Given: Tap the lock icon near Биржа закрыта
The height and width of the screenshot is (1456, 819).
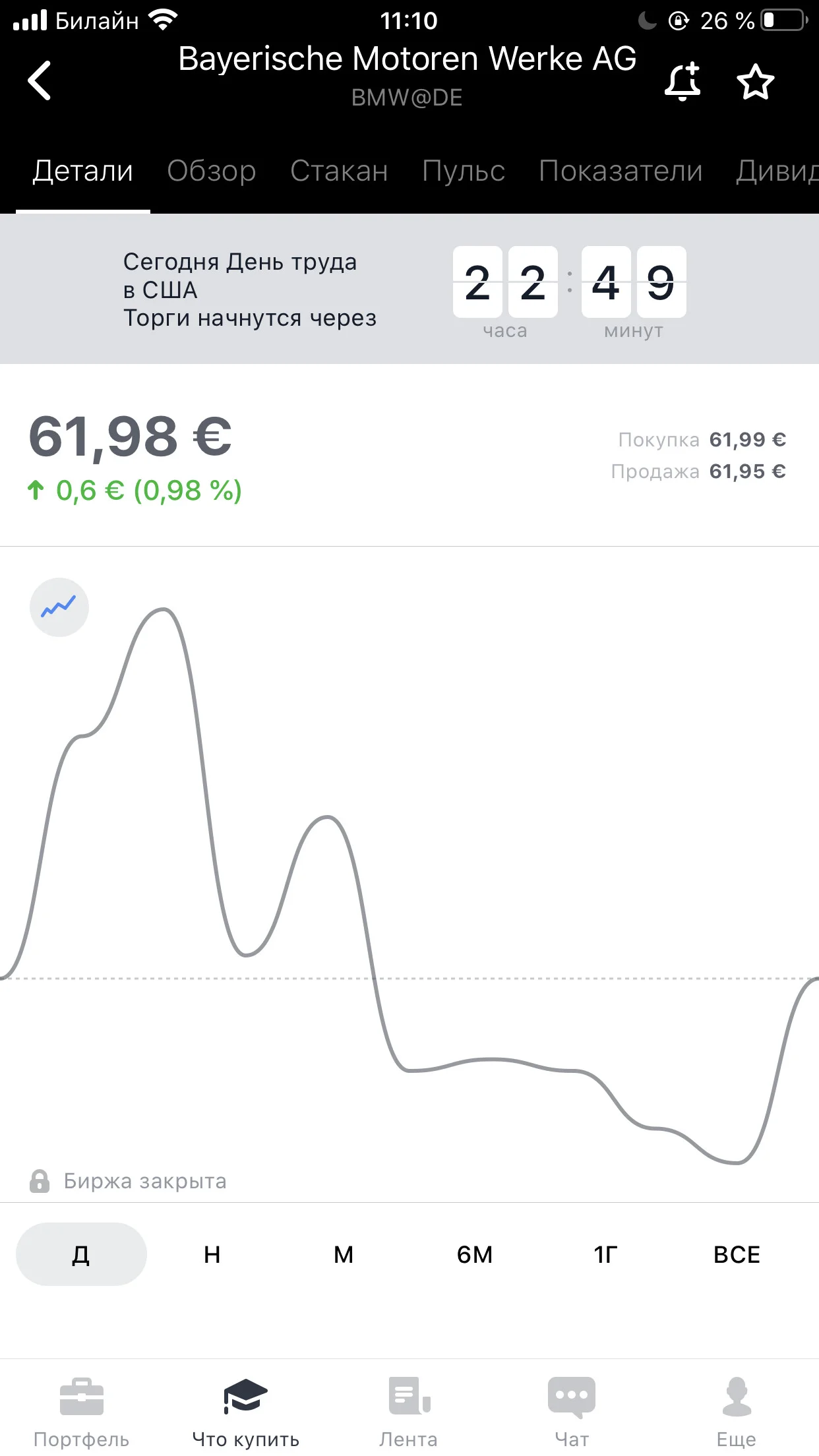Looking at the screenshot, I should point(40,1180).
